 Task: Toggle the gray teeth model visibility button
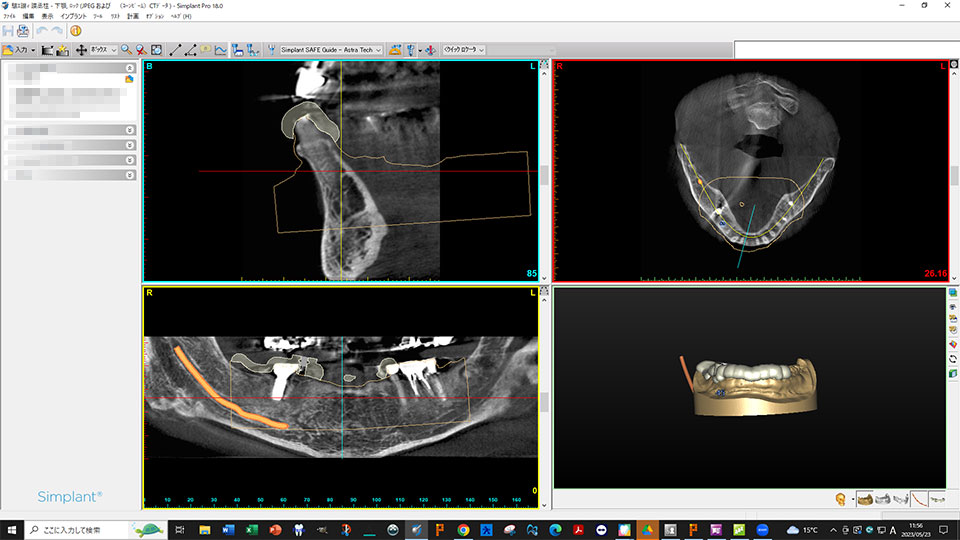(x=883, y=498)
